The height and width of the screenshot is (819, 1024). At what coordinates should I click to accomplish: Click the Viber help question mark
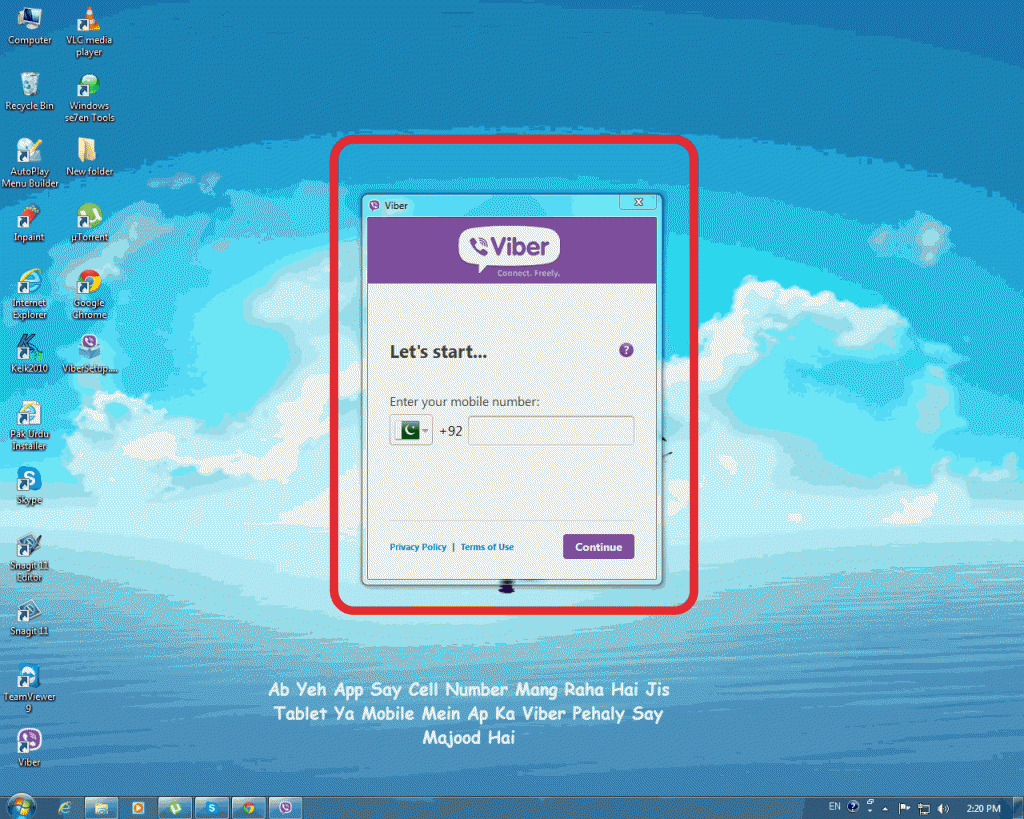[626, 350]
